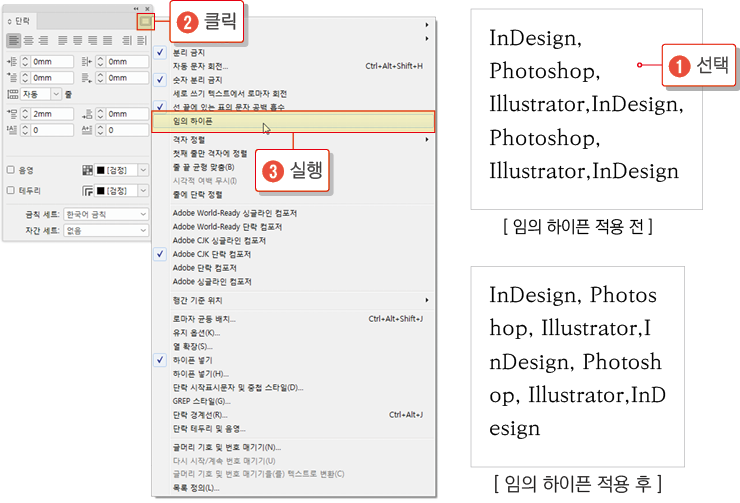The width and height of the screenshot is (740, 503).
Task: Select align away from spine icon
Action: [x=142, y=41]
